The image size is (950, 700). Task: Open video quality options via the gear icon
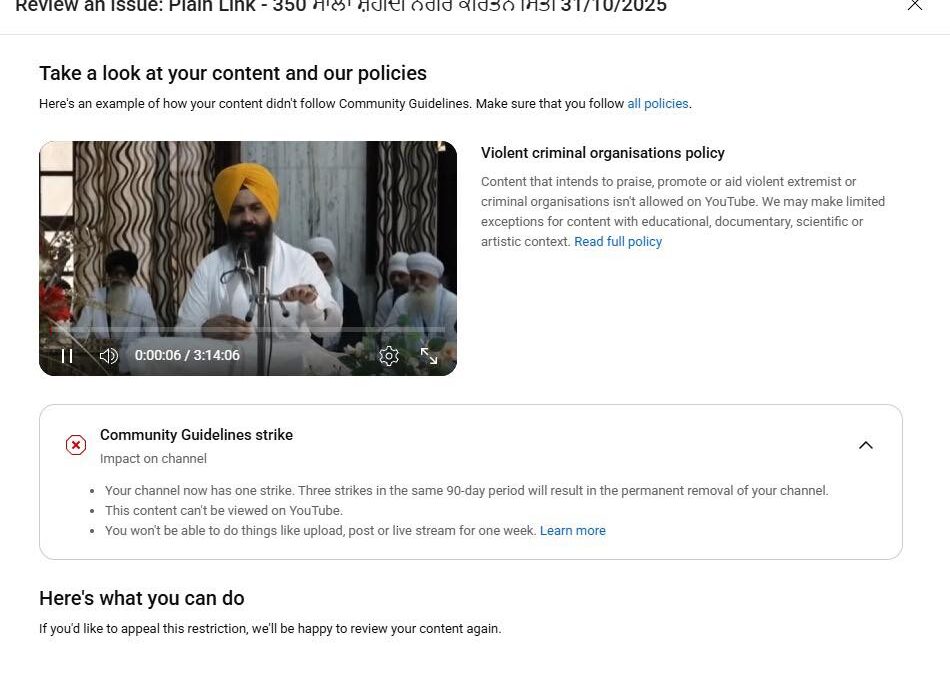pos(389,356)
